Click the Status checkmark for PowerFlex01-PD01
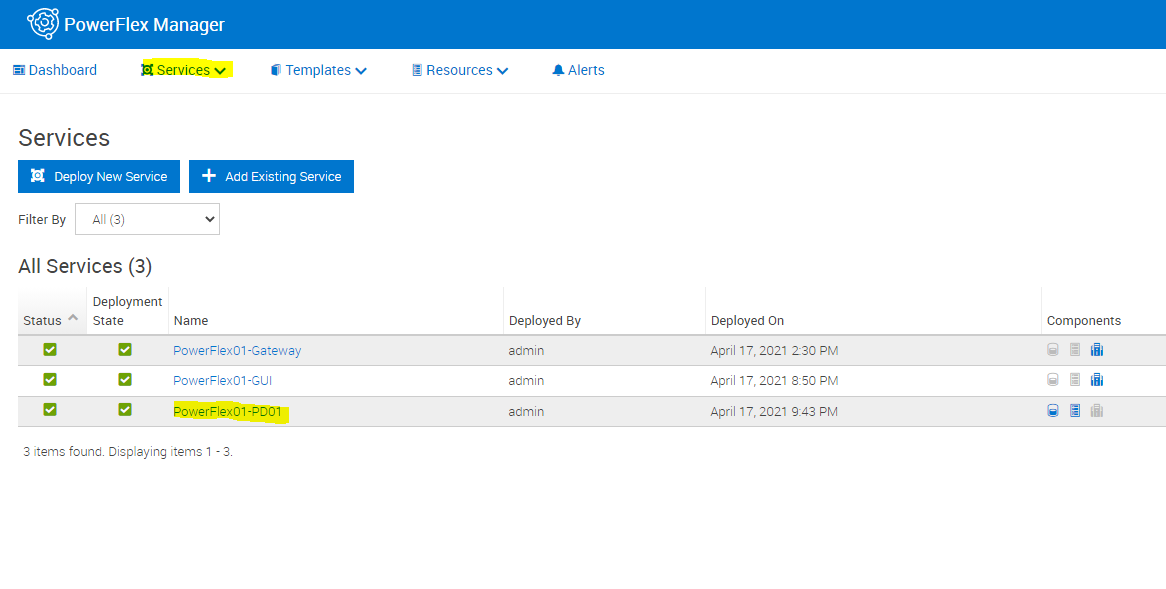Image resolution: width=1166 pixels, height=589 pixels. [49, 410]
